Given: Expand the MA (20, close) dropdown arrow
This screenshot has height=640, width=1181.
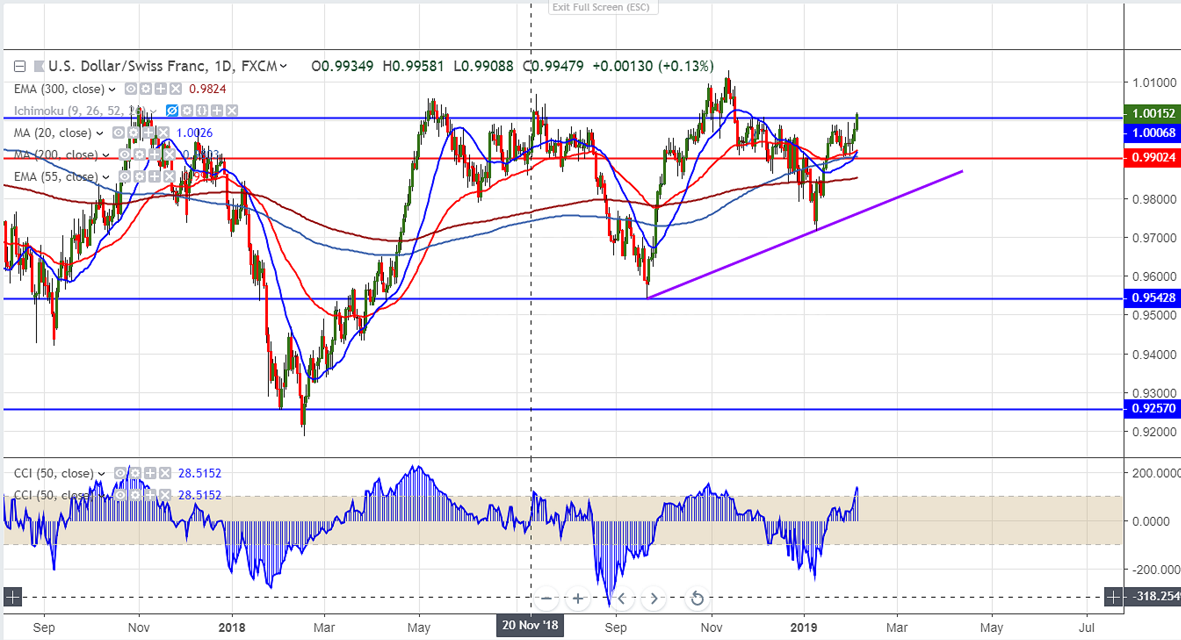Looking at the screenshot, I should [99, 133].
